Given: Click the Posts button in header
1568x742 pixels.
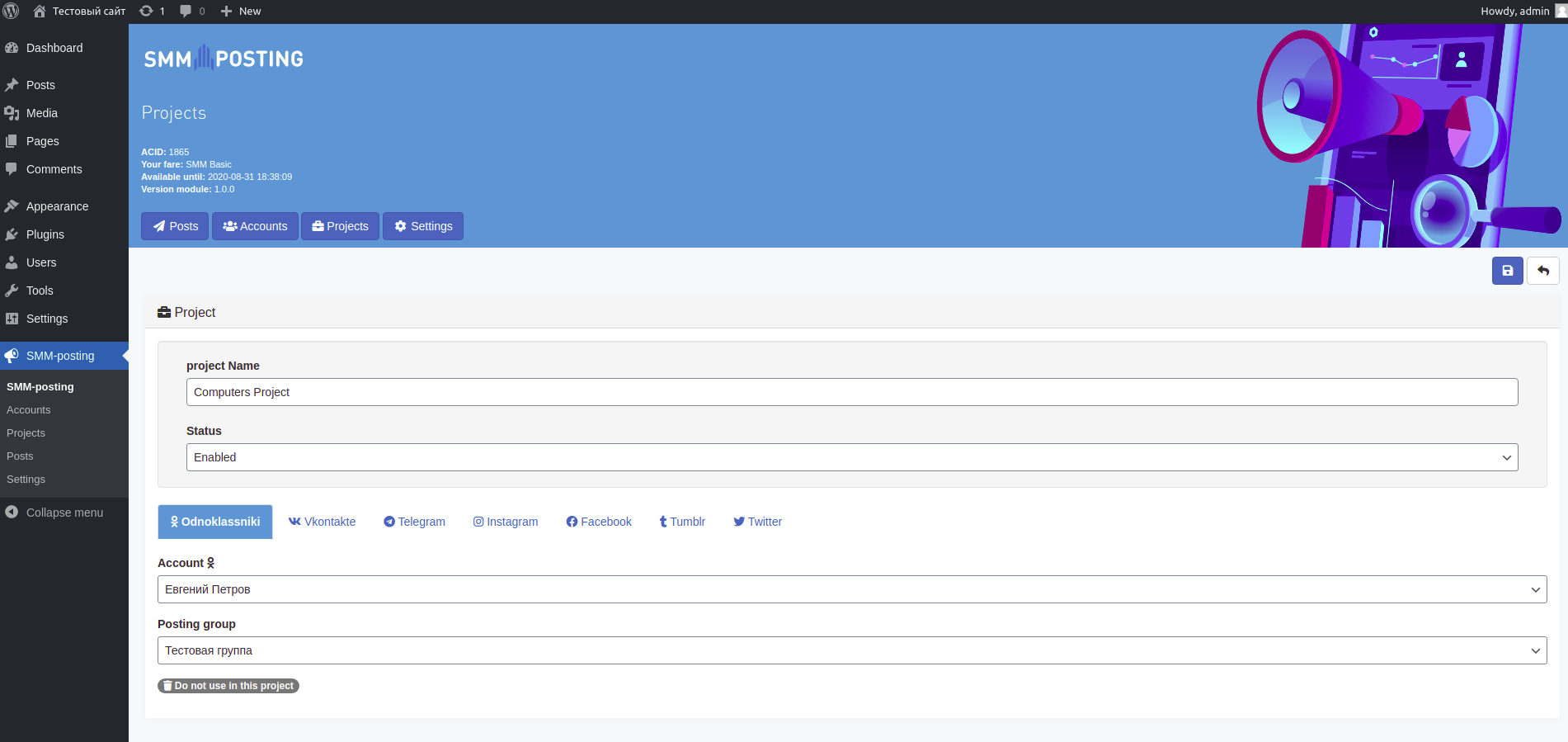Looking at the screenshot, I should (x=175, y=226).
